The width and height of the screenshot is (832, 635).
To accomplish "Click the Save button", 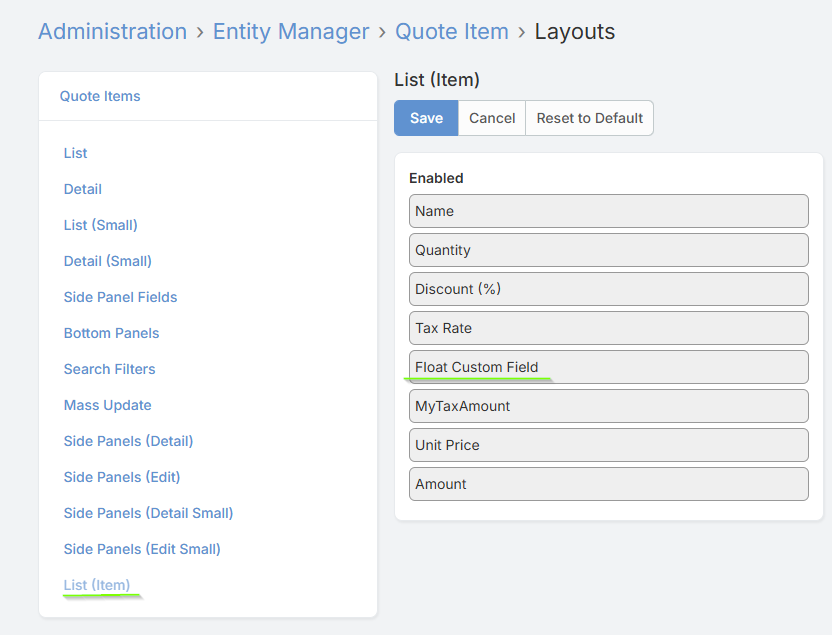I will click(426, 118).
